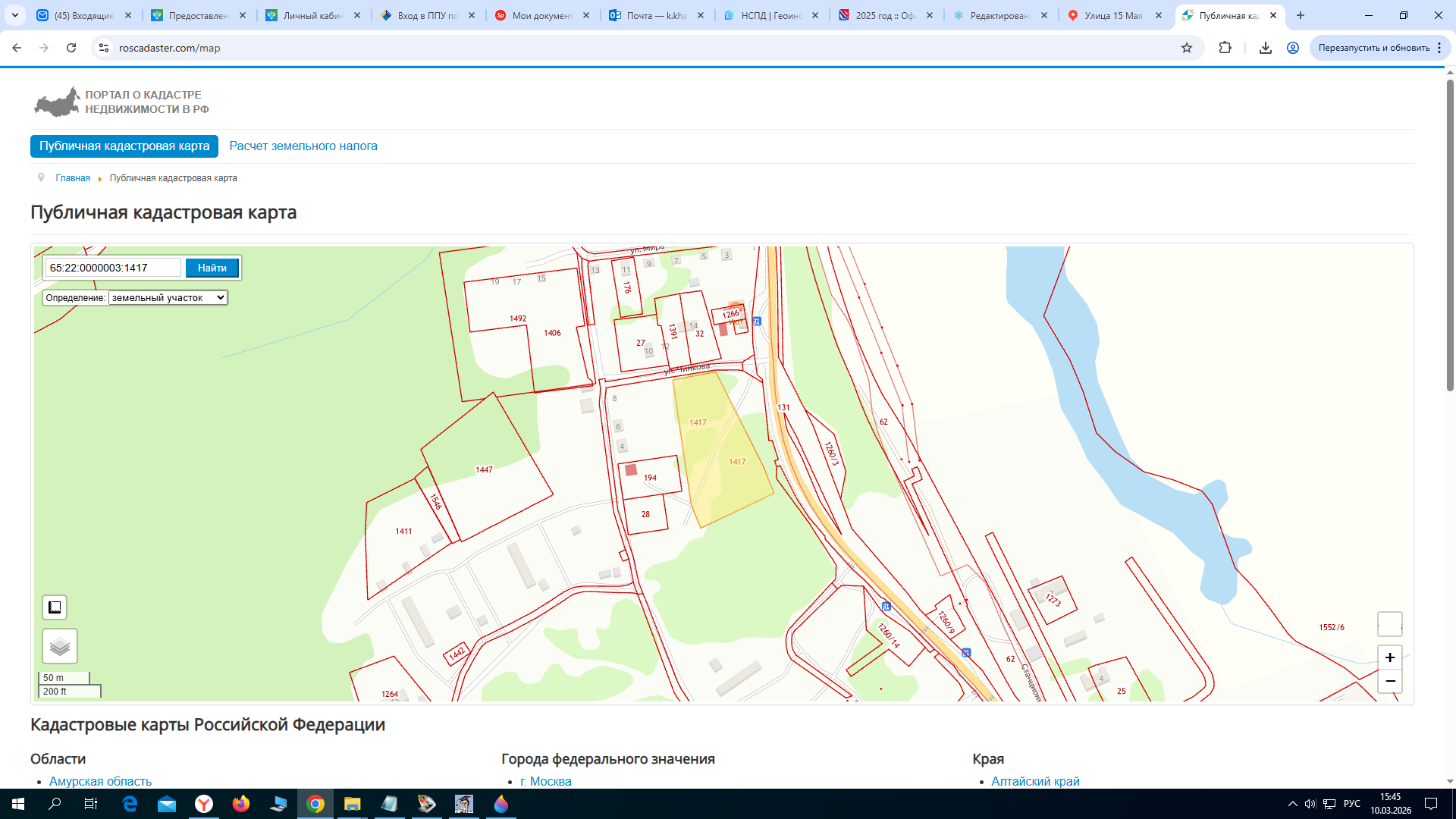The width and height of the screenshot is (1456, 819).
Task: Open the map layers switcher icon
Action: click(60, 646)
